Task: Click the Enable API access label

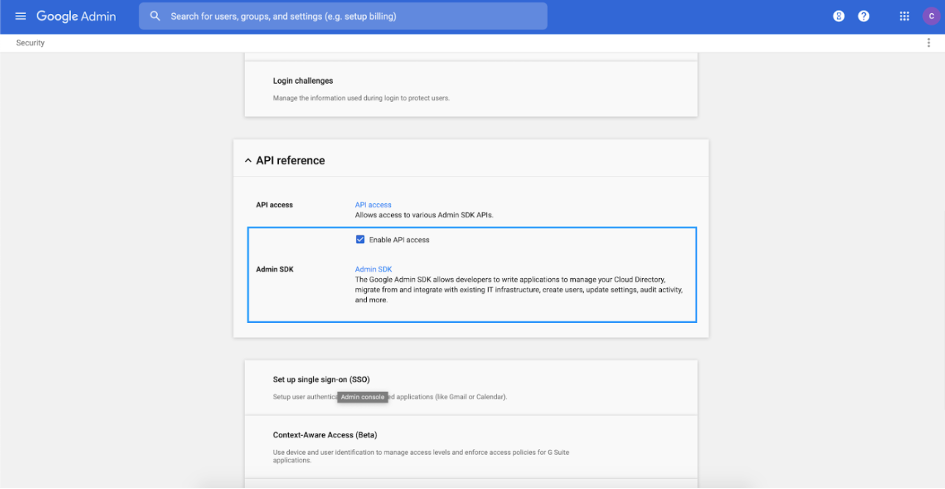Action: (399, 239)
